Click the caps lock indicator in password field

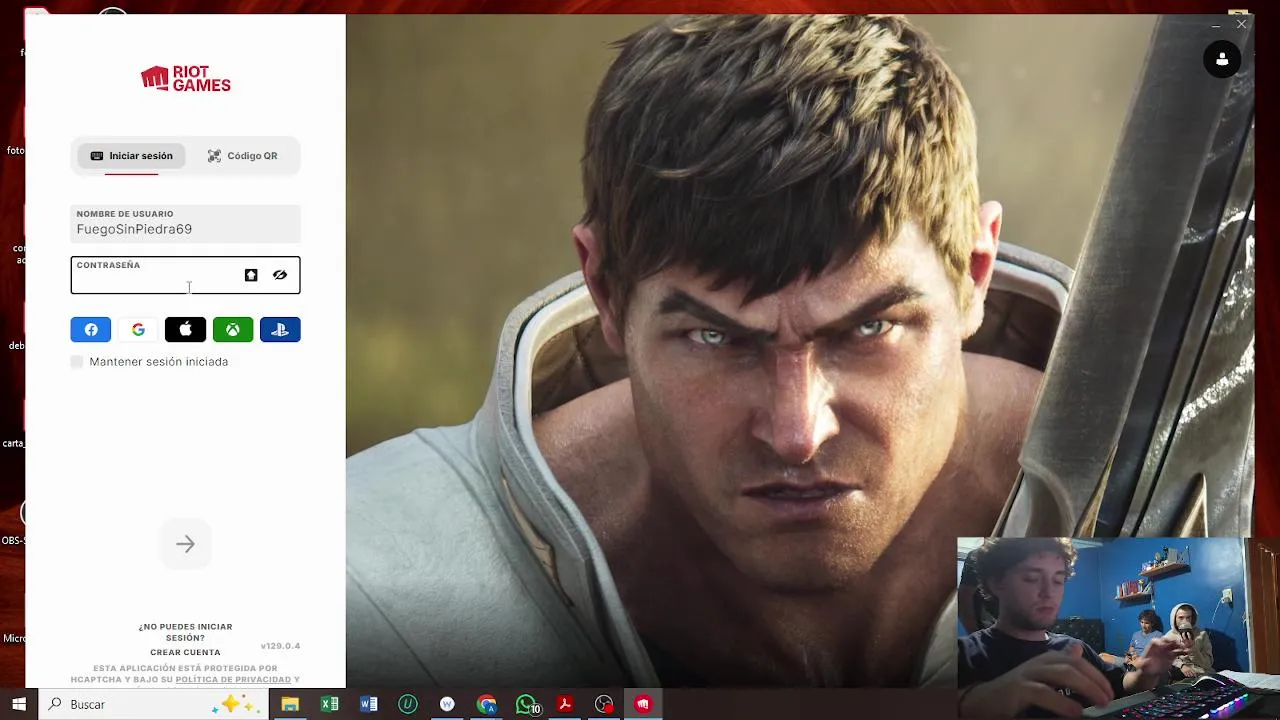pyautogui.click(x=251, y=275)
